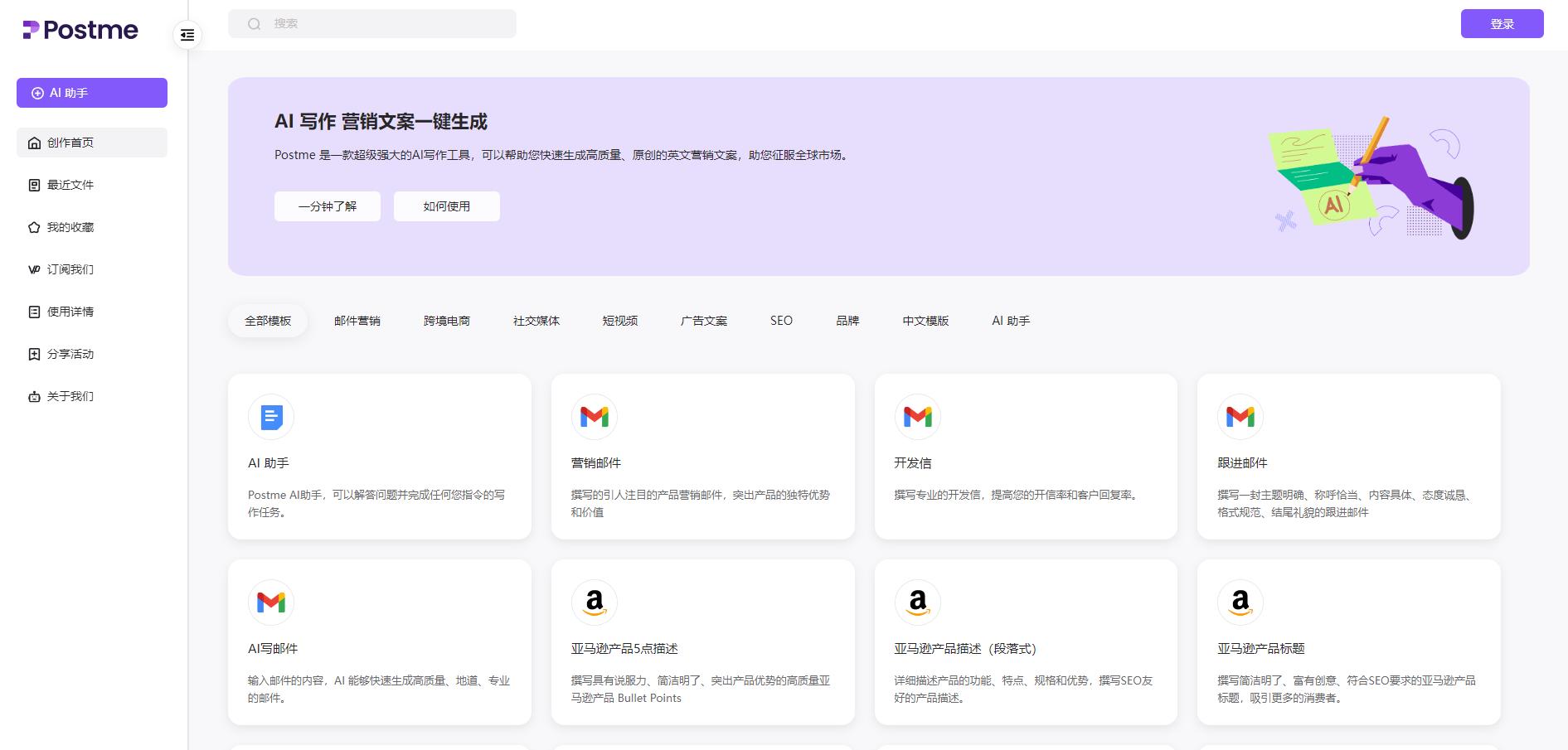Viewport: 1568px width, 750px height.
Task: Go to 我的收藏 in the sidebar
Action: 70,227
